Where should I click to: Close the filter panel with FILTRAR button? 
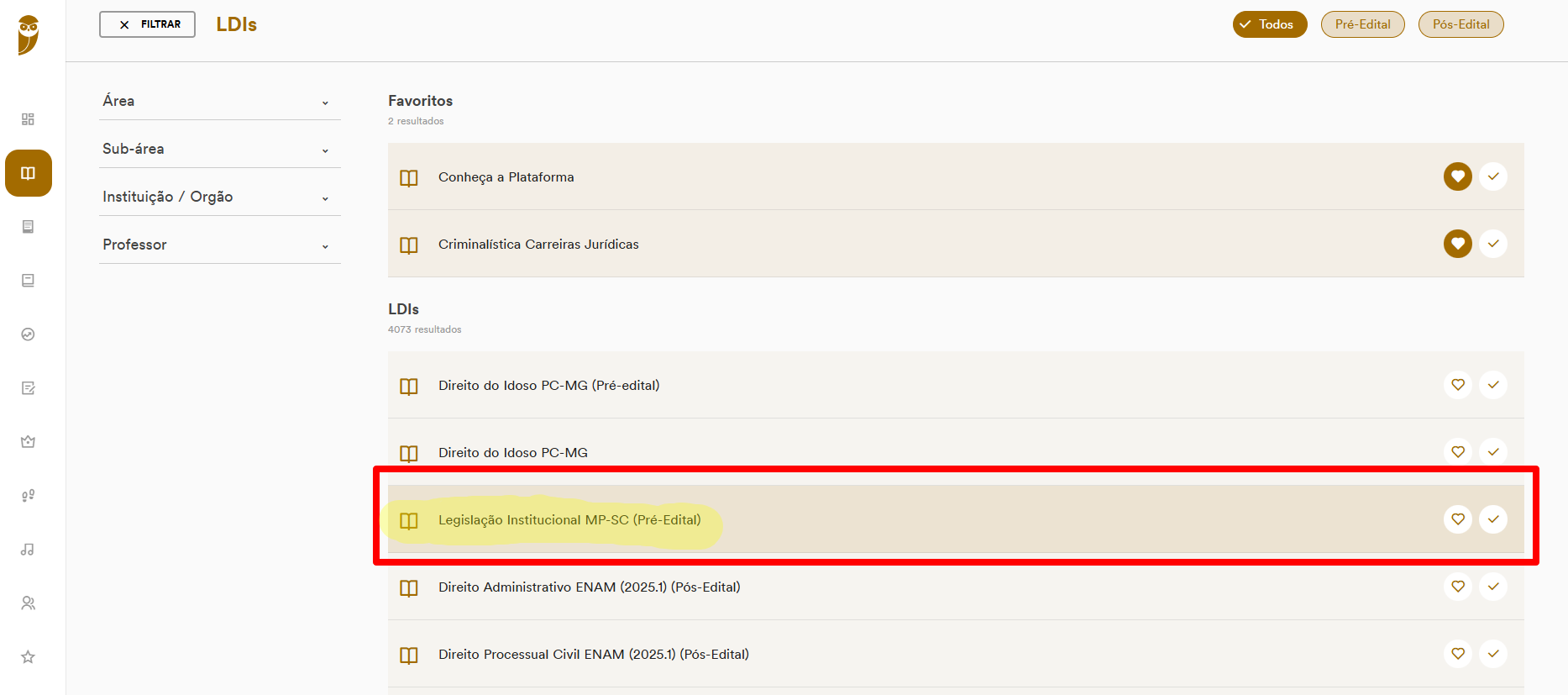(x=147, y=24)
